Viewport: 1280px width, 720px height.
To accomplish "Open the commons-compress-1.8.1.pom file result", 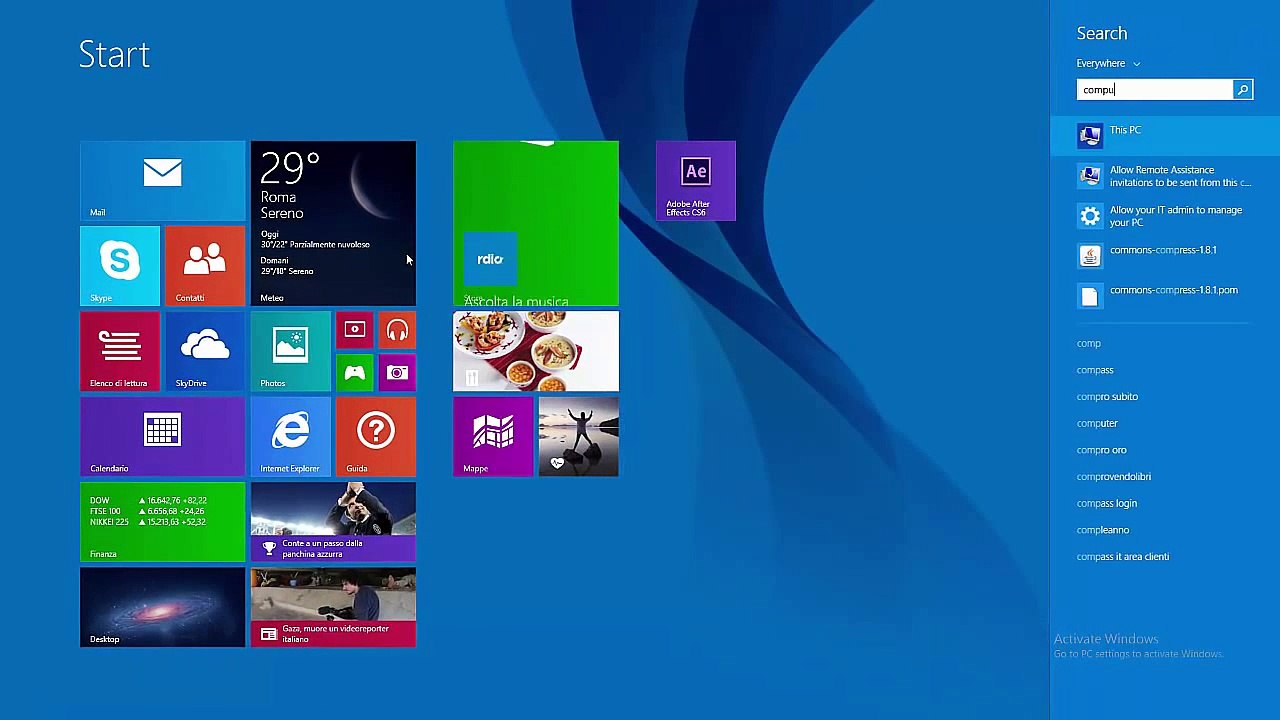I will point(1165,296).
